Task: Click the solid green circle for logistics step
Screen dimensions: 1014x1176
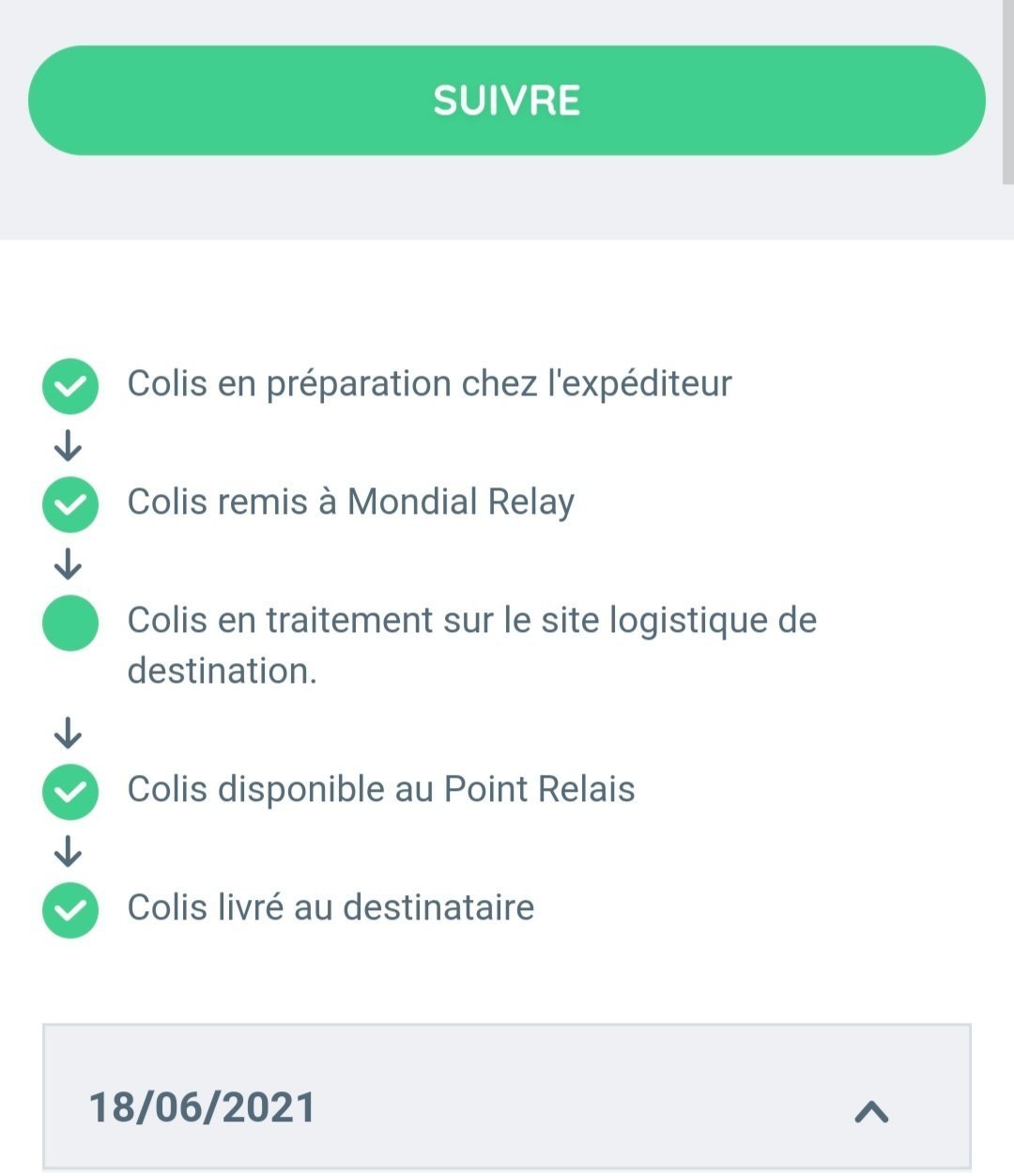Action: pos(70,623)
